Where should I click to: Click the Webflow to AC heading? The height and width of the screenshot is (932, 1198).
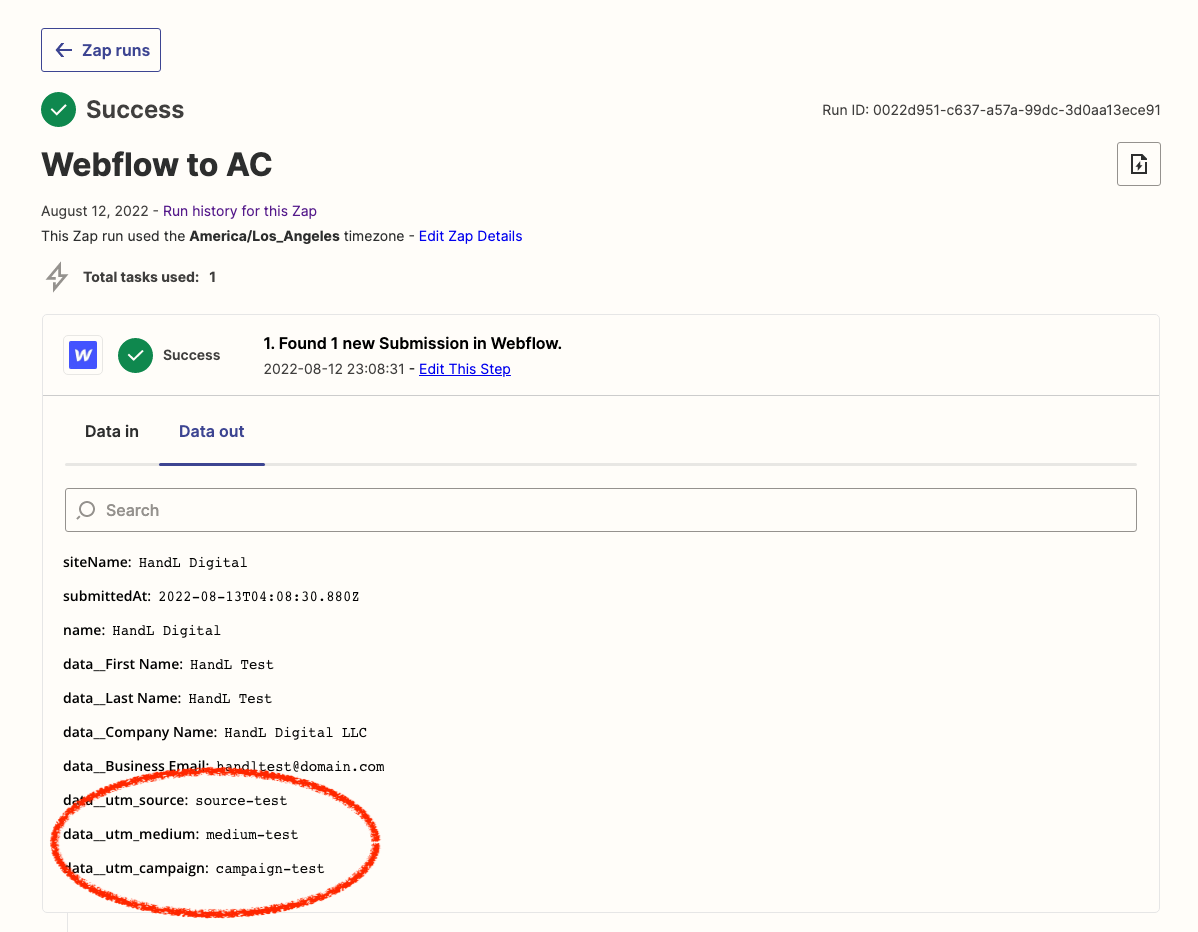tap(157, 164)
